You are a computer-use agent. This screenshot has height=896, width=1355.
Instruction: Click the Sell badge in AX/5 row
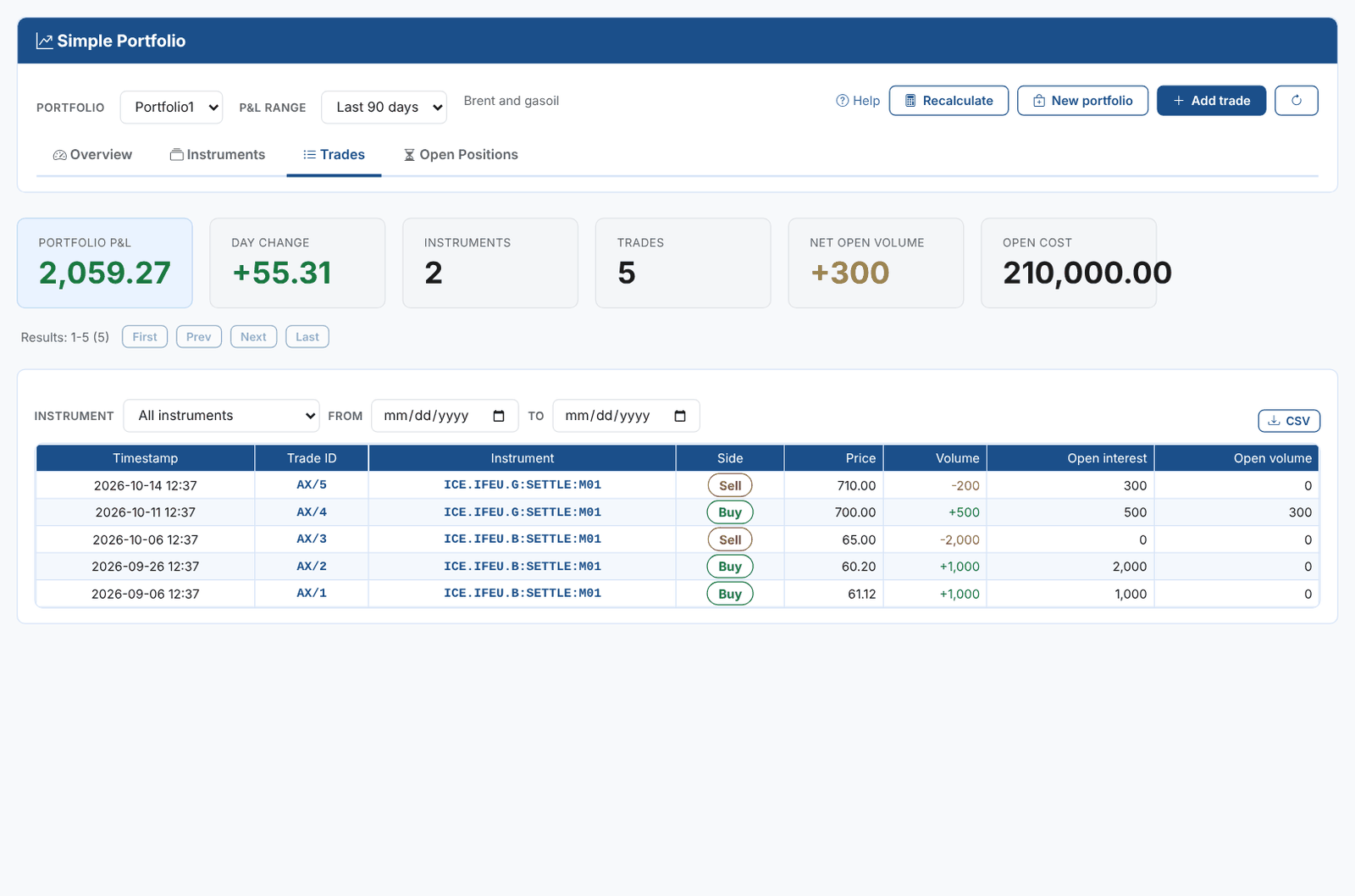[730, 485]
